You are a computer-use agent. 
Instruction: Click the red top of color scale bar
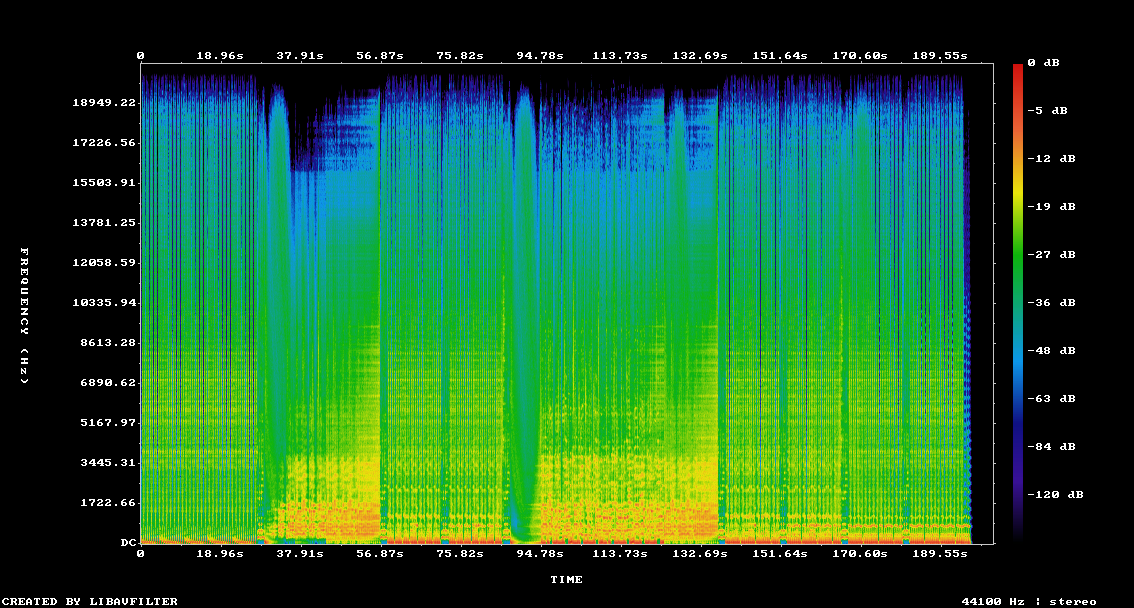coord(1018,70)
